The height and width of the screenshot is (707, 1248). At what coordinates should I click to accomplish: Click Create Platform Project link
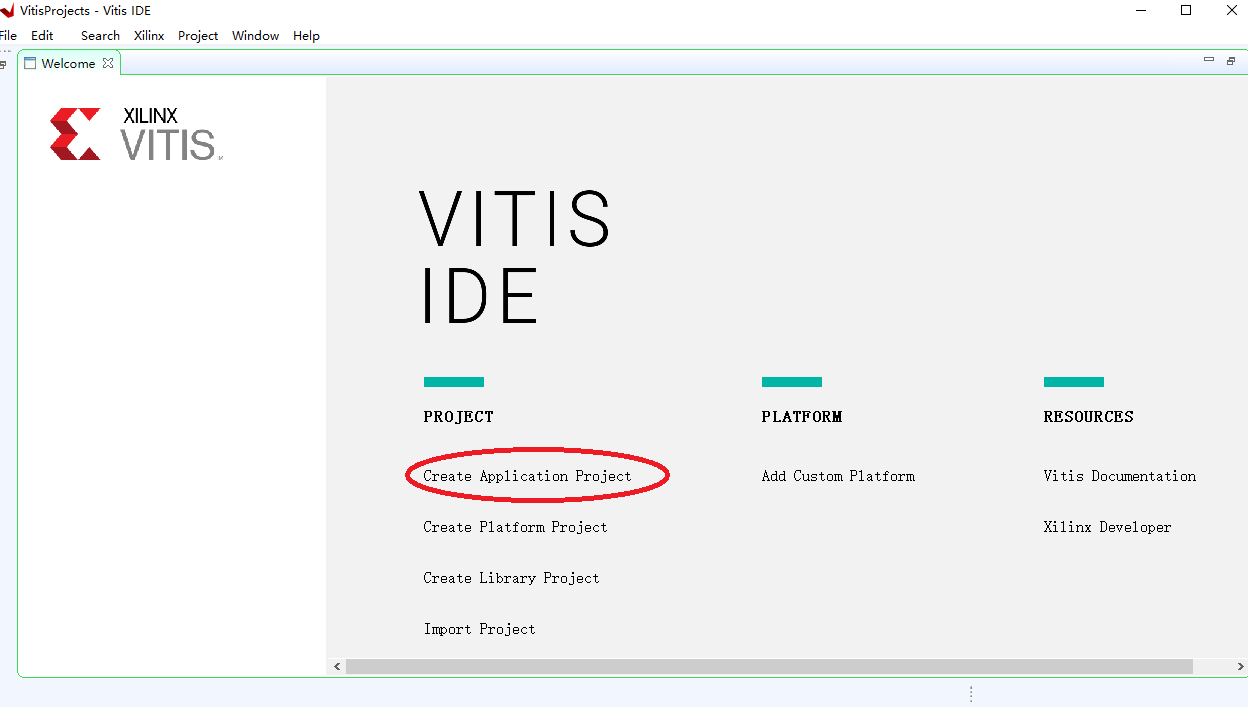515,527
